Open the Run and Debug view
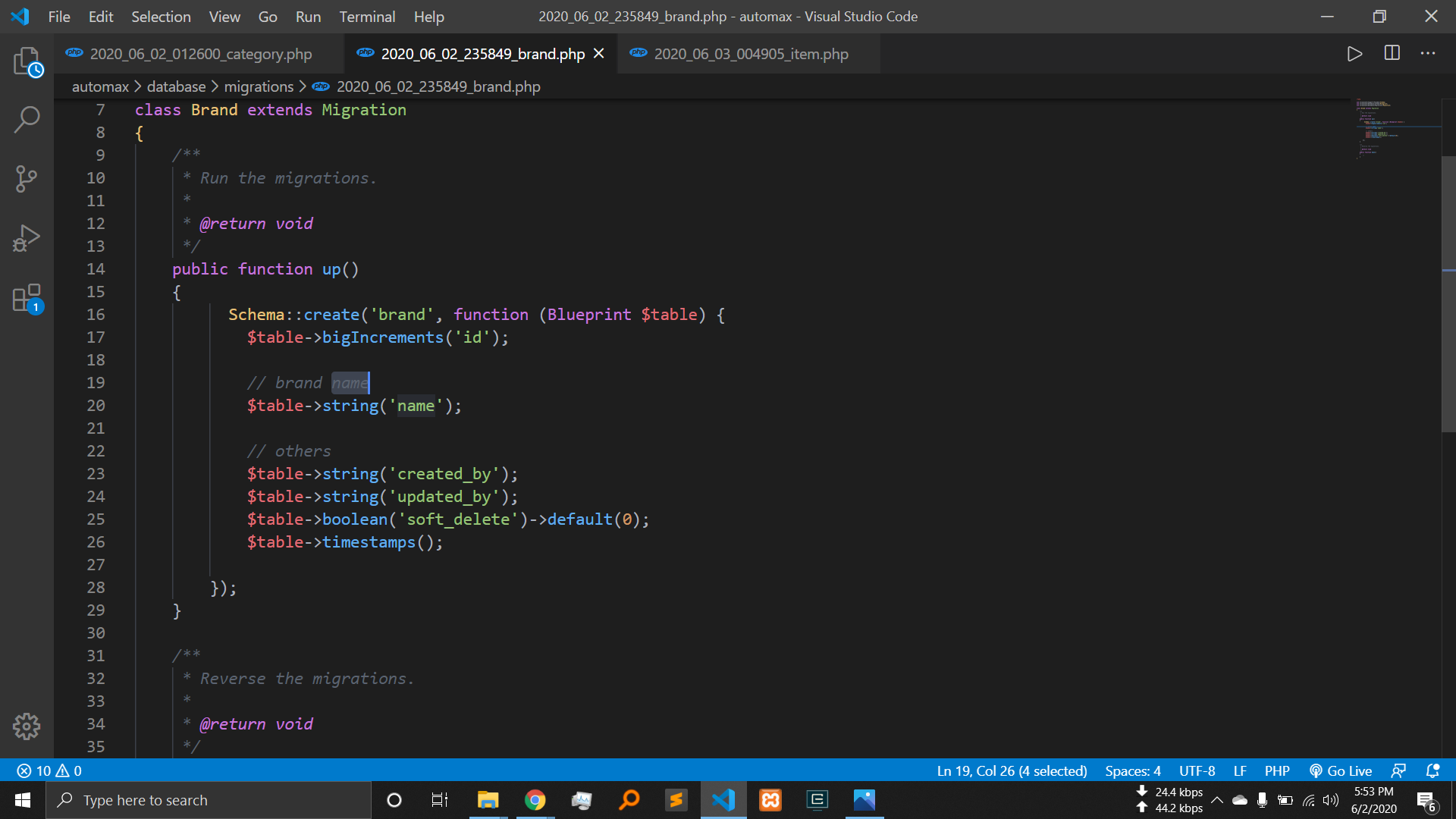Viewport: 1456px width, 819px height. click(27, 238)
